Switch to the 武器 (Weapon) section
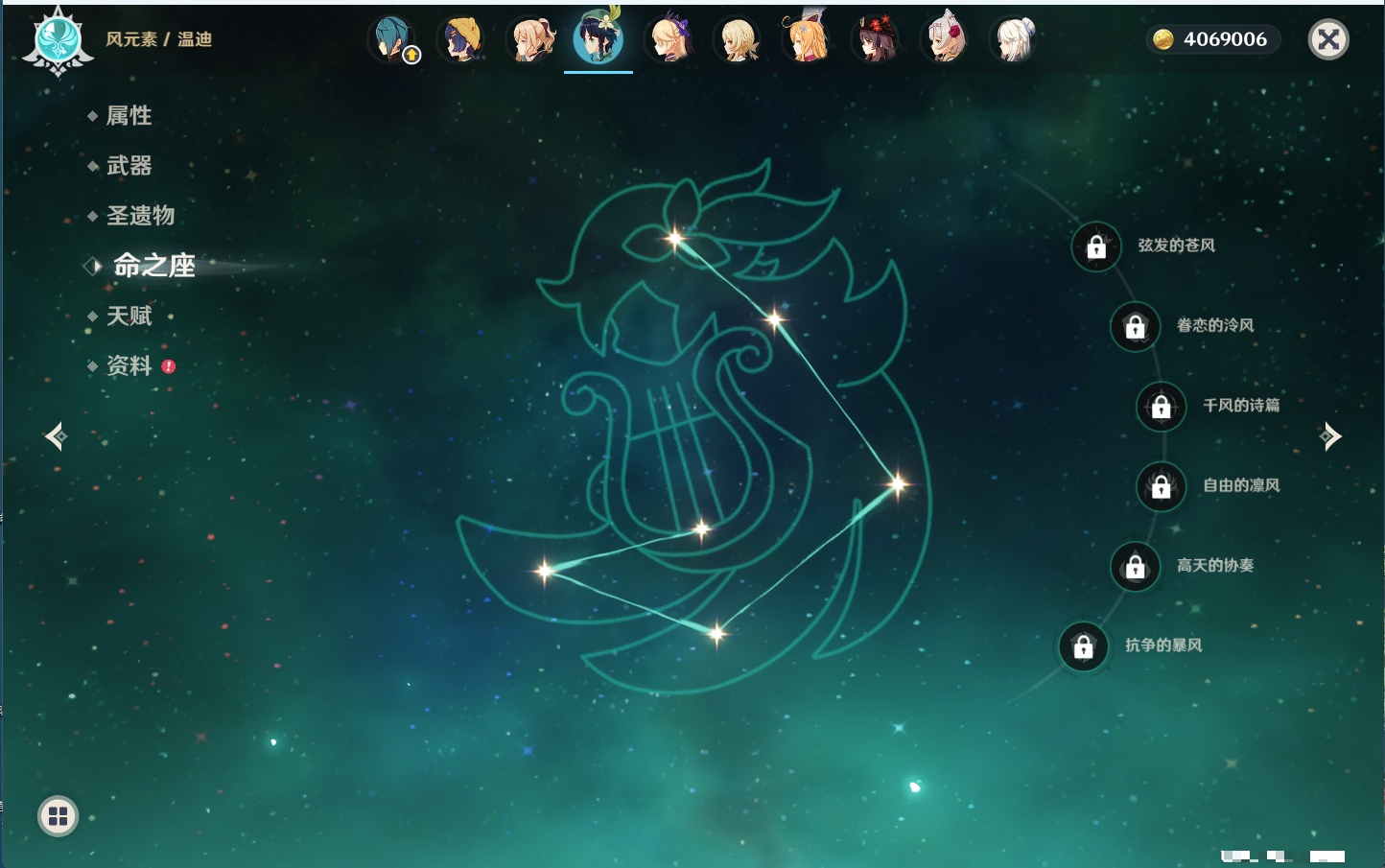 [x=129, y=166]
